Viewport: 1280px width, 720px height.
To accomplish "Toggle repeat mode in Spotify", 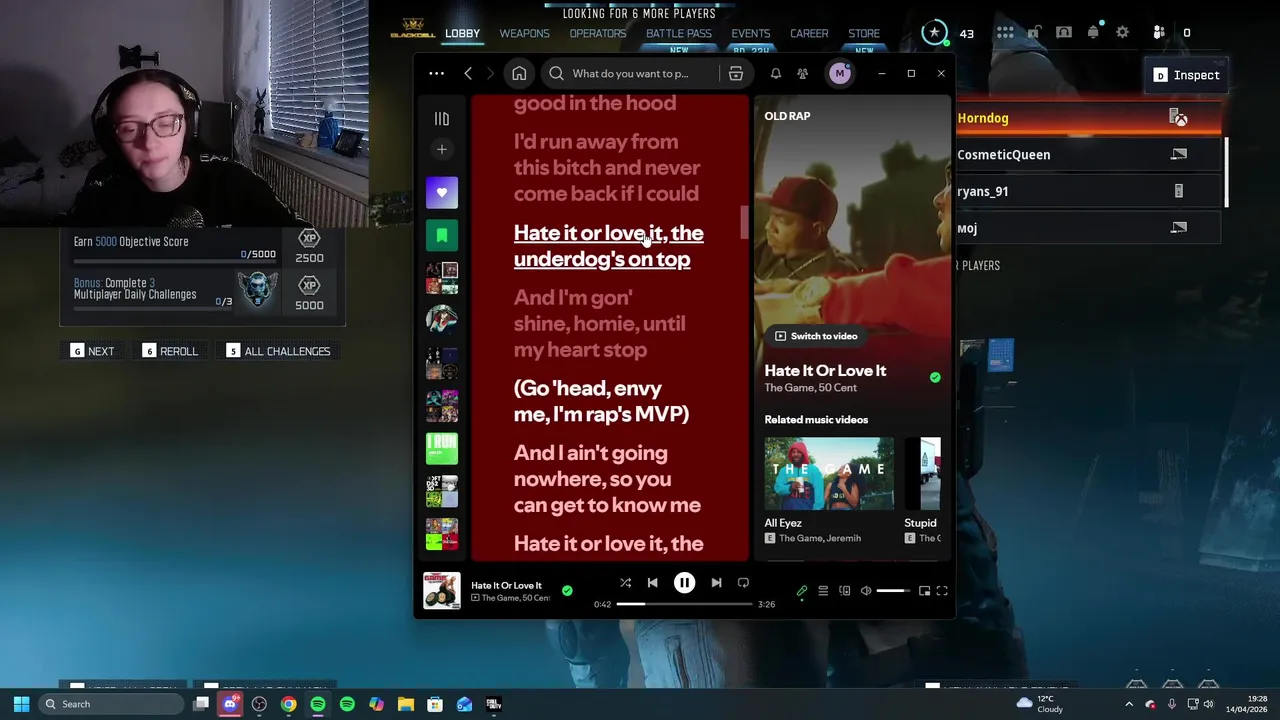I will (743, 583).
